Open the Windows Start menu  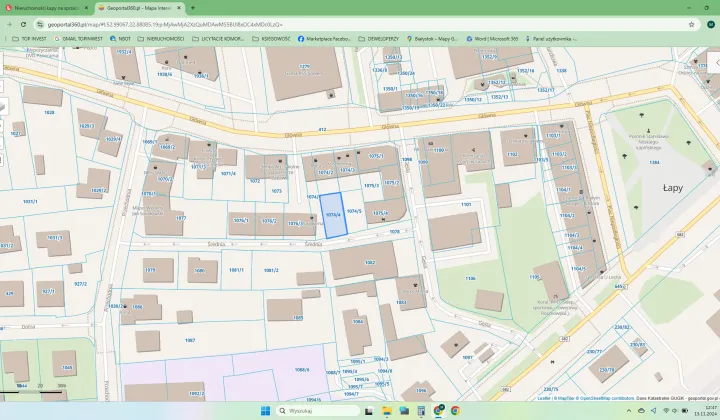[x=266, y=410]
